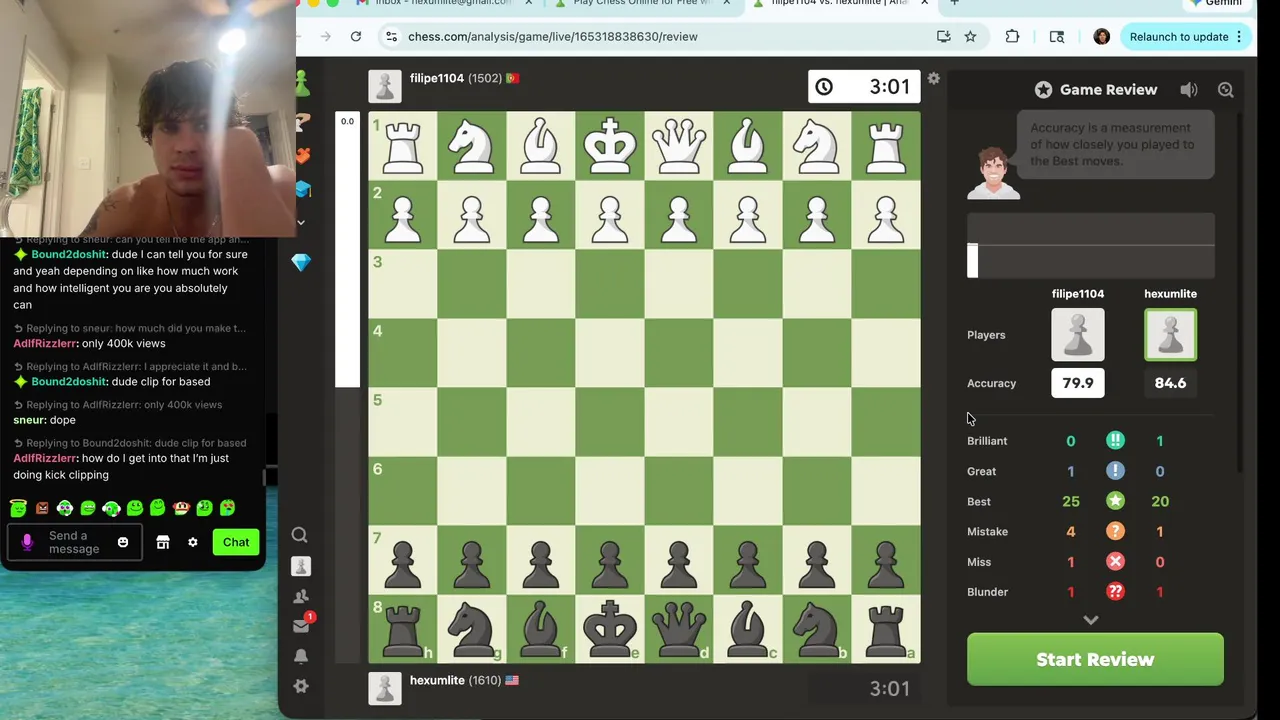
Task: Click the page search icon in browser toolbar
Action: click(x=1057, y=37)
